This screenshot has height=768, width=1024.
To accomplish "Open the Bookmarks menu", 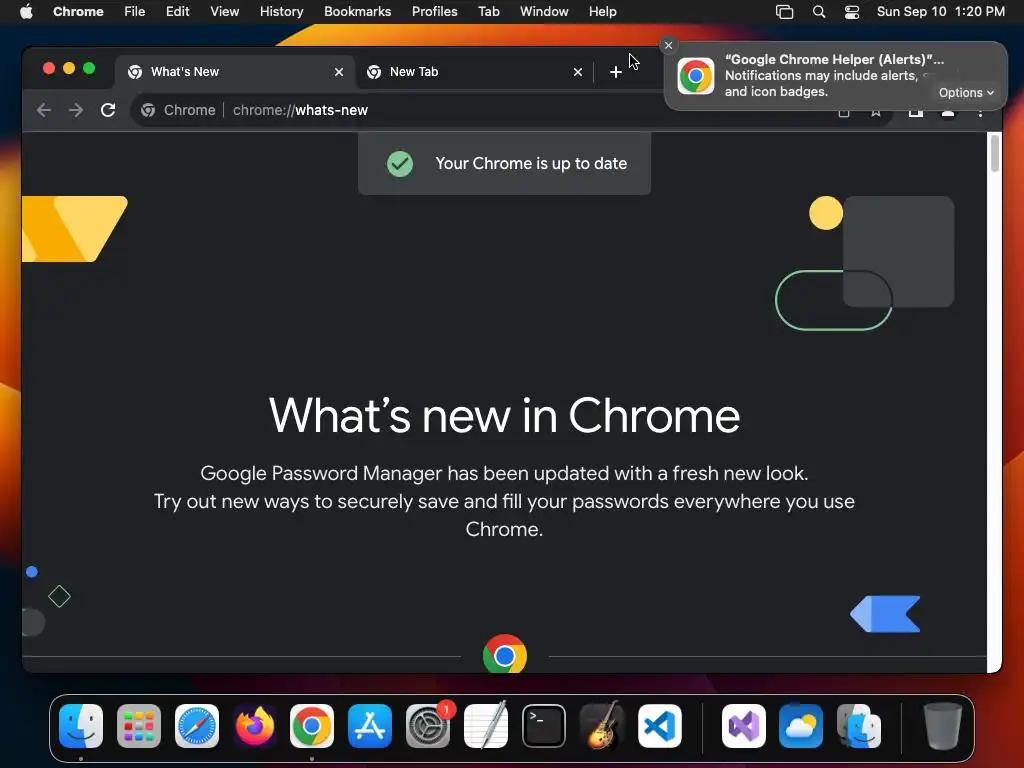I will [x=357, y=12].
